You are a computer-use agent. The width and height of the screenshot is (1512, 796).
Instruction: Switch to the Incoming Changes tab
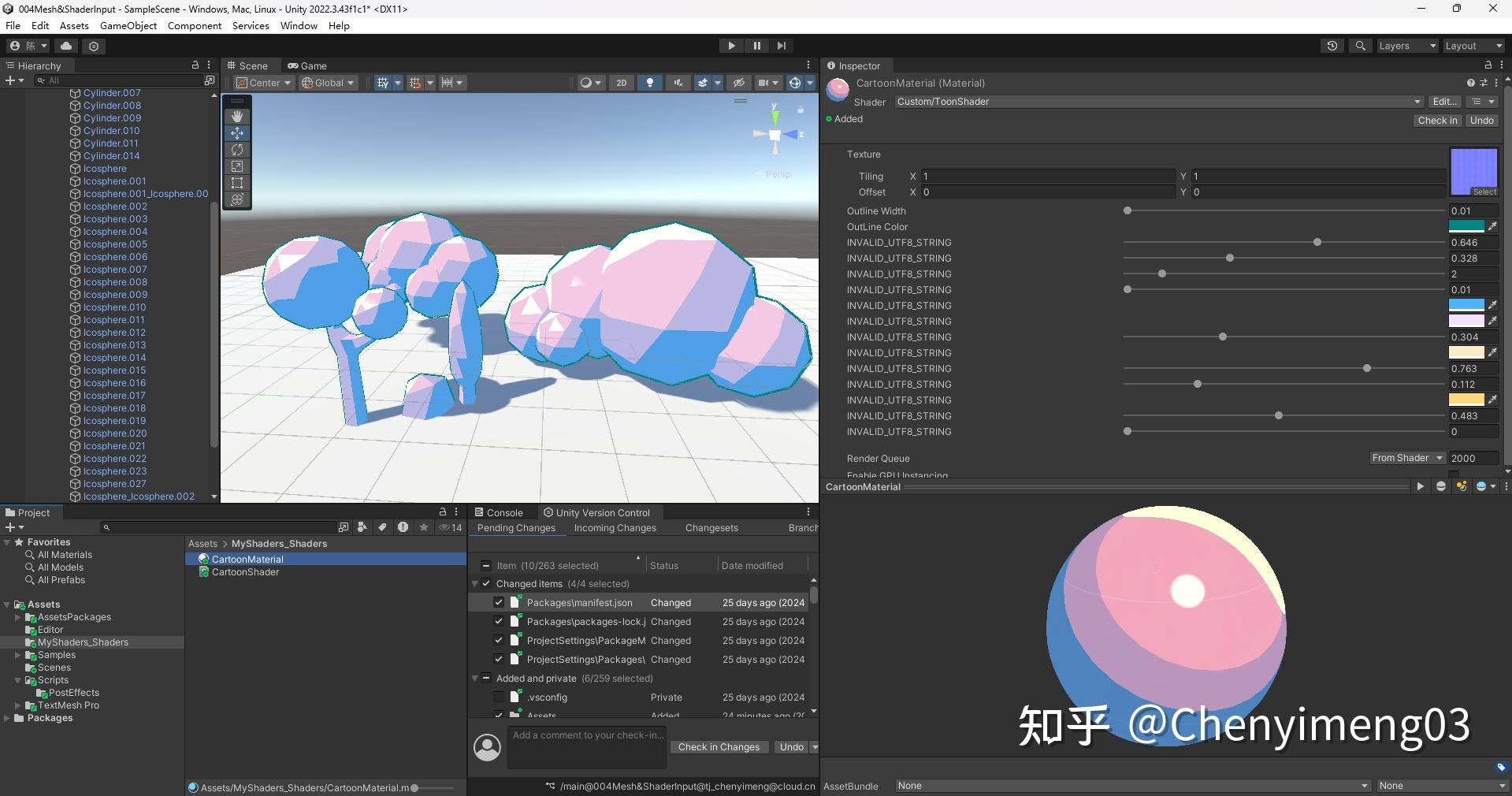click(615, 527)
